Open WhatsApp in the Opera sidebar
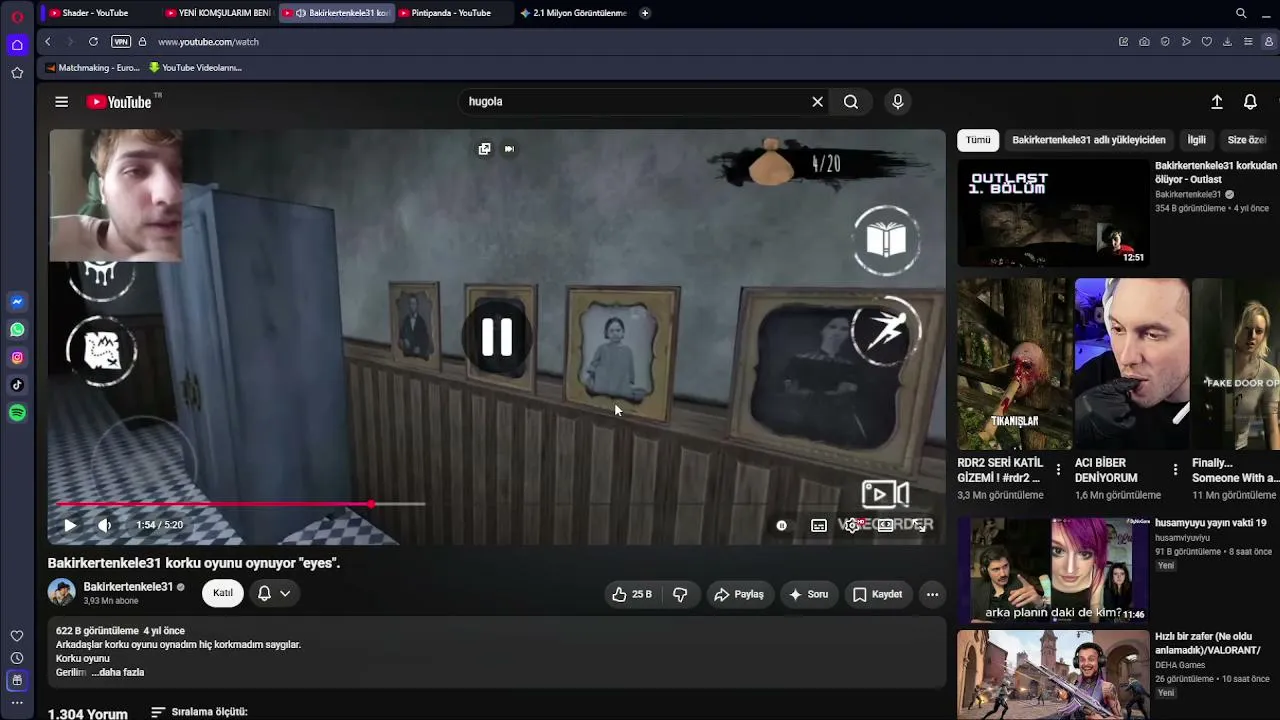Image resolution: width=1280 pixels, height=720 pixels. [x=17, y=330]
